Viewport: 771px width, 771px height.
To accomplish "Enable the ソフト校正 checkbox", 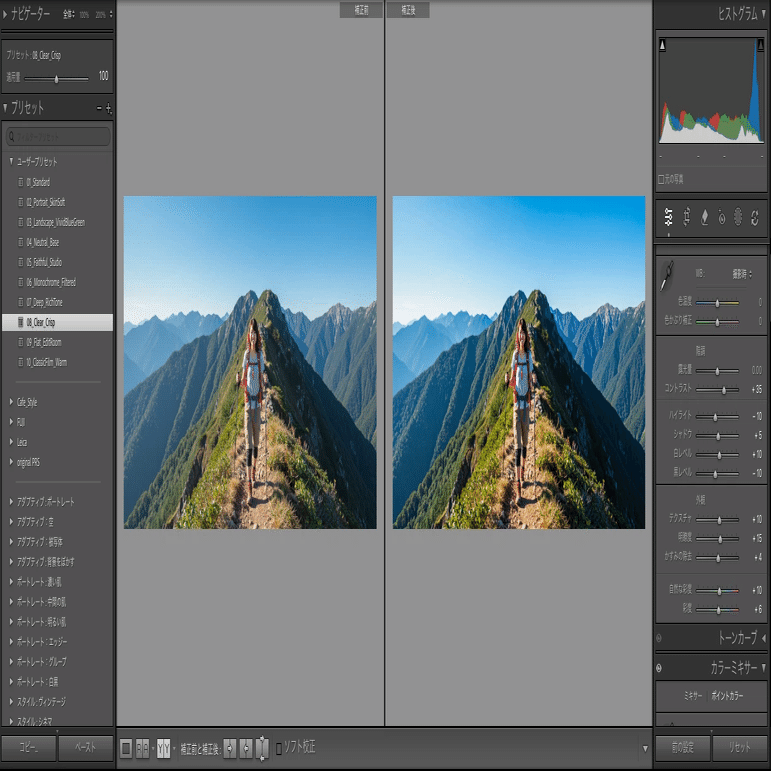I will tap(279, 749).
